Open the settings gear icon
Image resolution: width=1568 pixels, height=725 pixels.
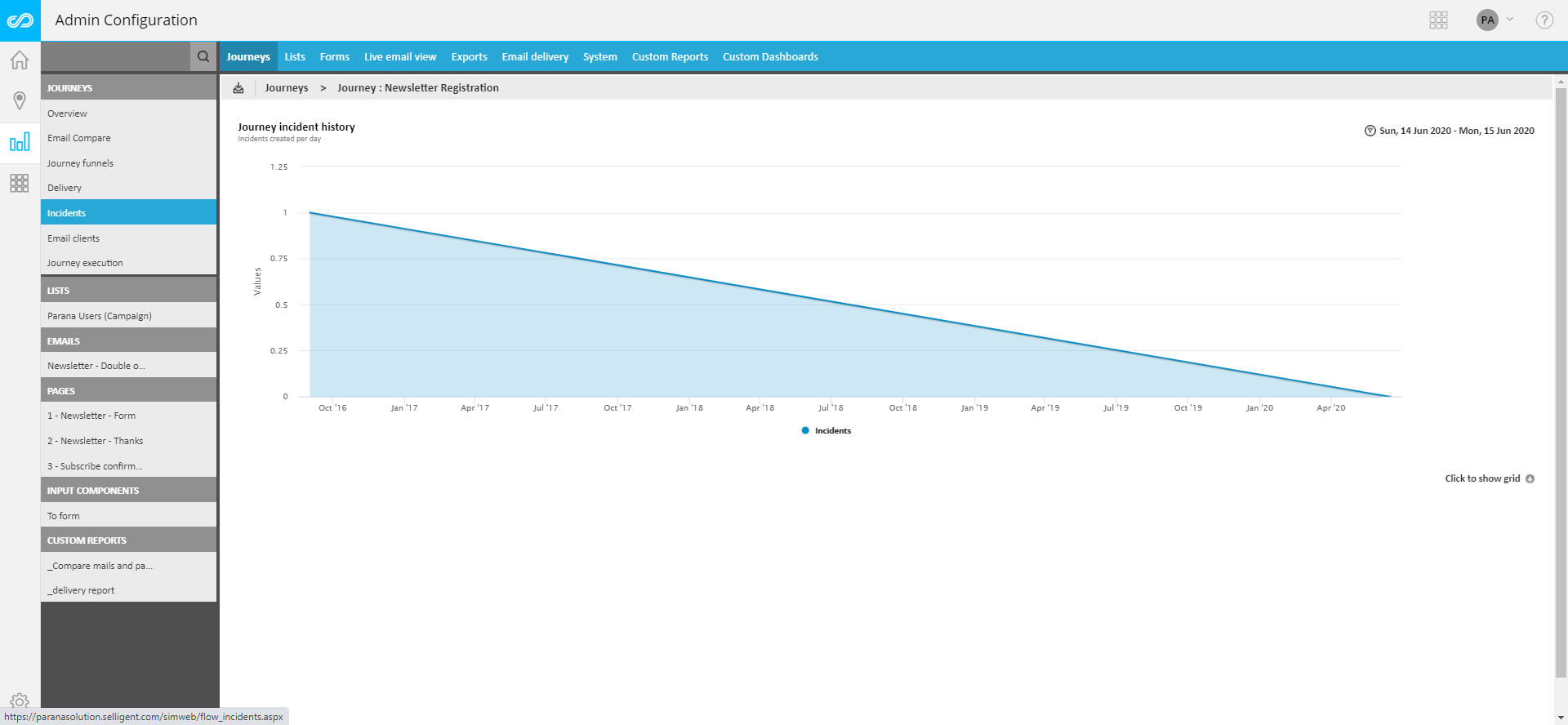pos(20,701)
